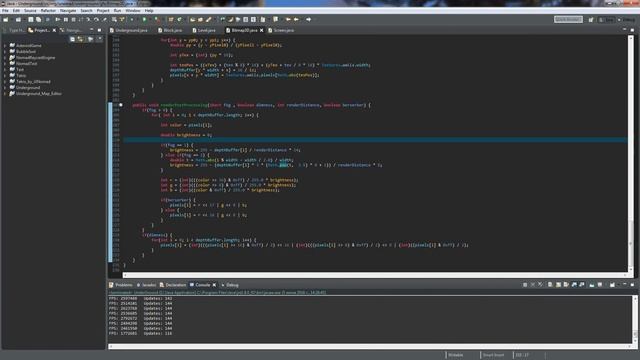Close the Console view tab
Viewport: 640px width, 360px height.
point(214,285)
